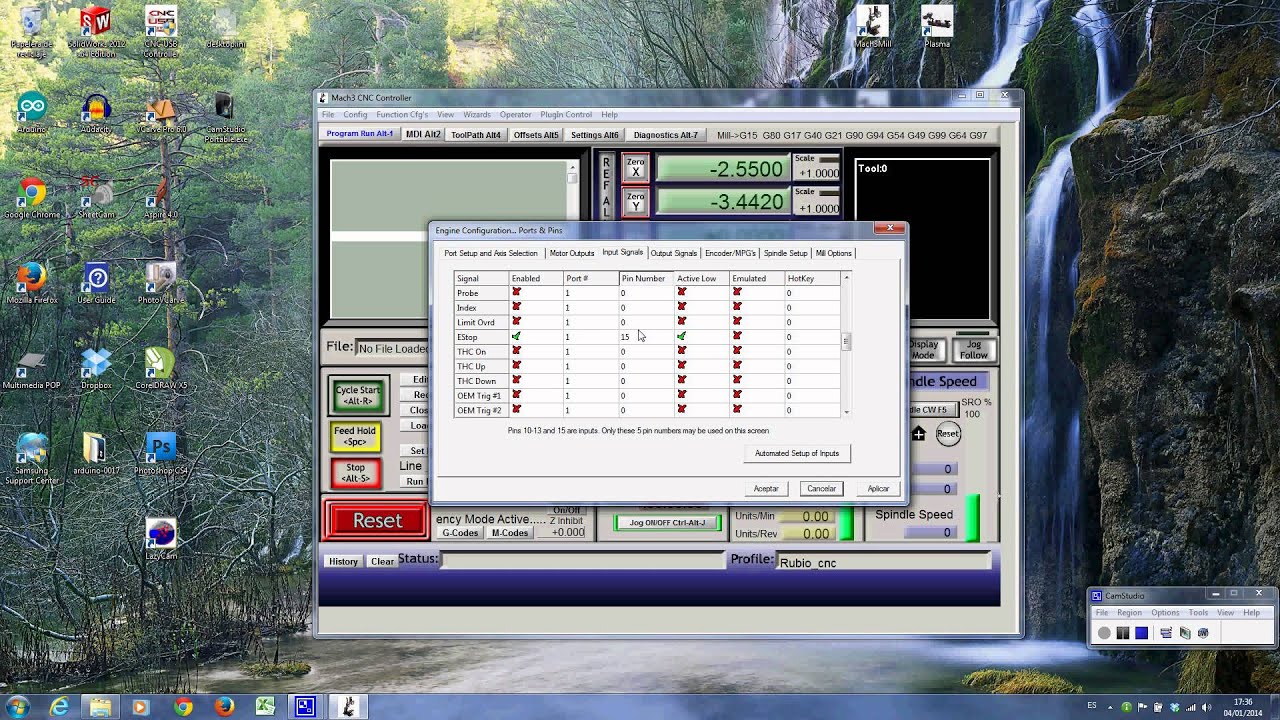Image resolution: width=1280 pixels, height=720 pixels.
Task: Open Mill Options tab
Action: point(834,253)
